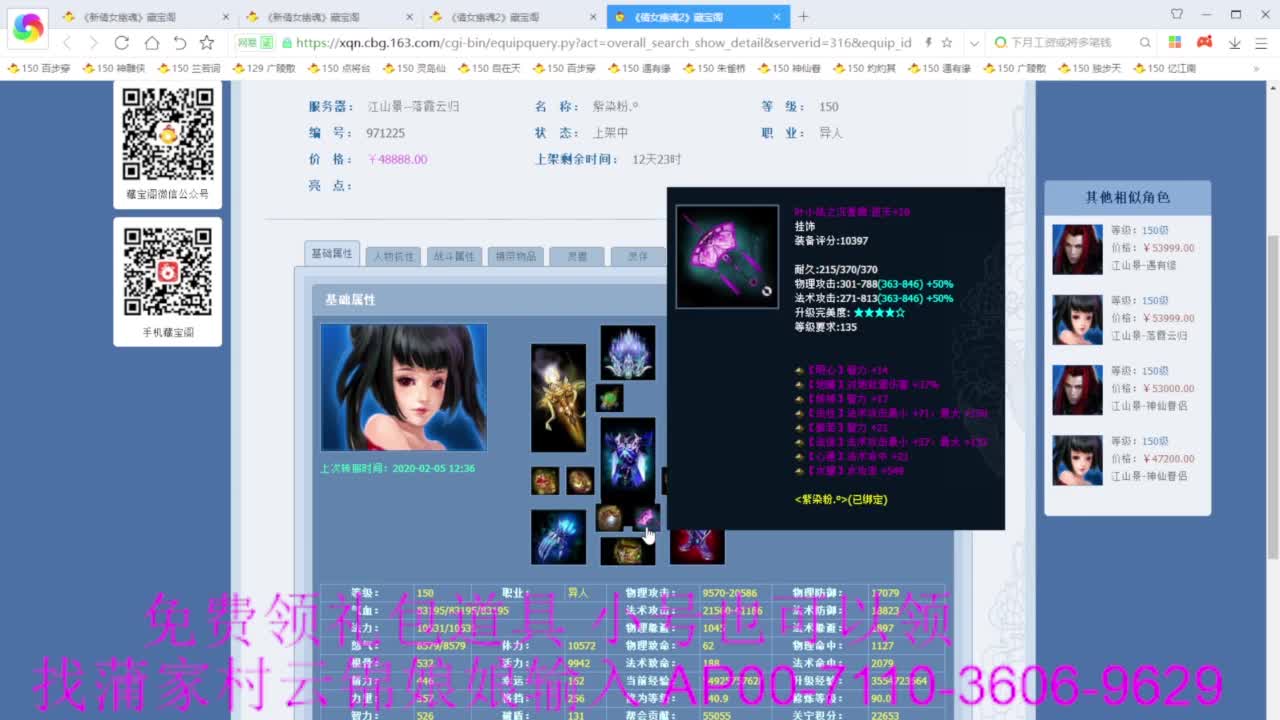Close the active fourth browser tab
This screenshot has width=1280, height=720.
click(x=777, y=17)
